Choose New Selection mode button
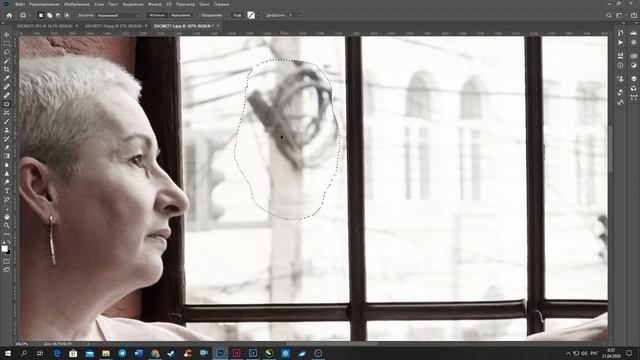Screen dimensions: 640x360 pyautogui.click(x=40, y=15)
